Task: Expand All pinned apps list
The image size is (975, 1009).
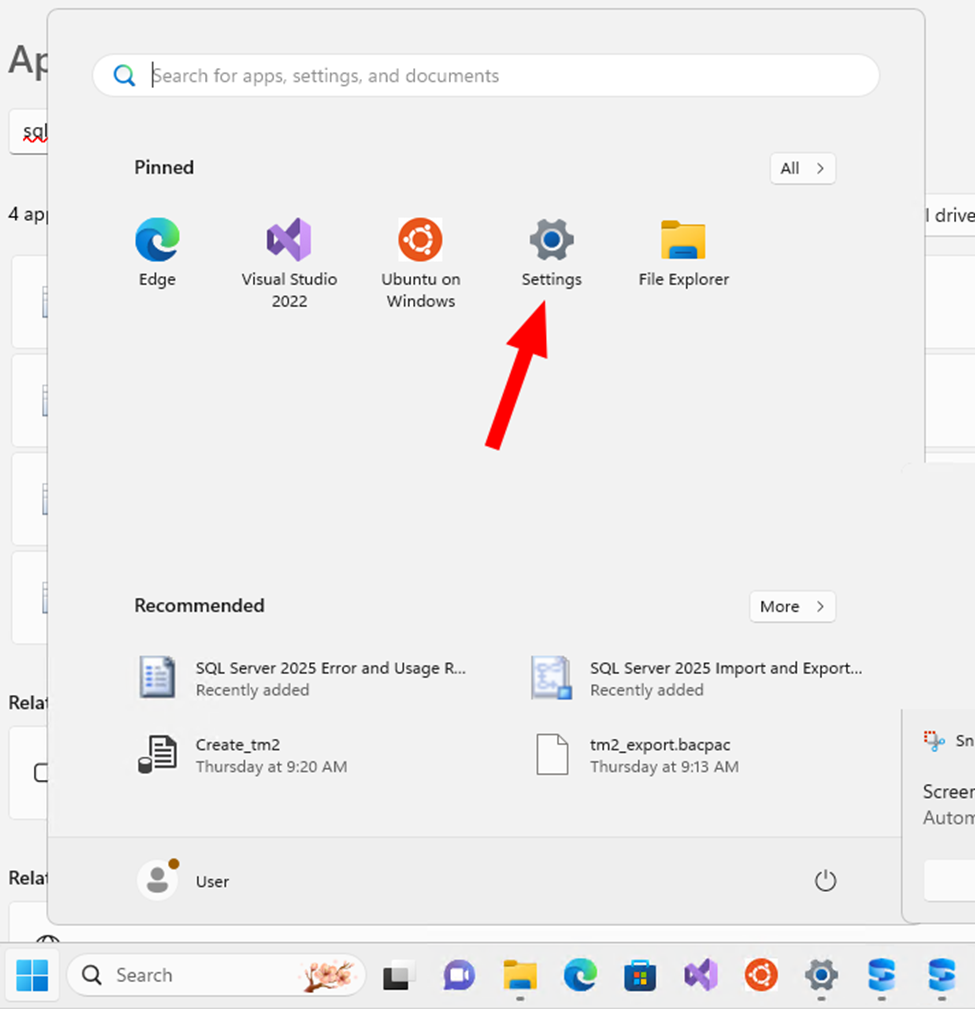Action: pyautogui.click(x=802, y=168)
